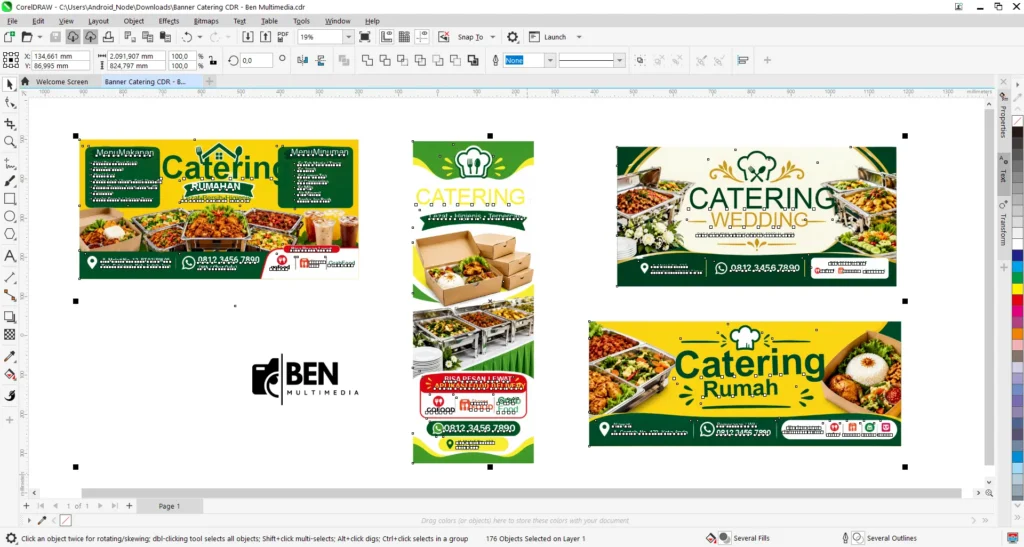The width and height of the screenshot is (1024, 547).
Task: Select the Ellipse tool
Action: pos(10,216)
